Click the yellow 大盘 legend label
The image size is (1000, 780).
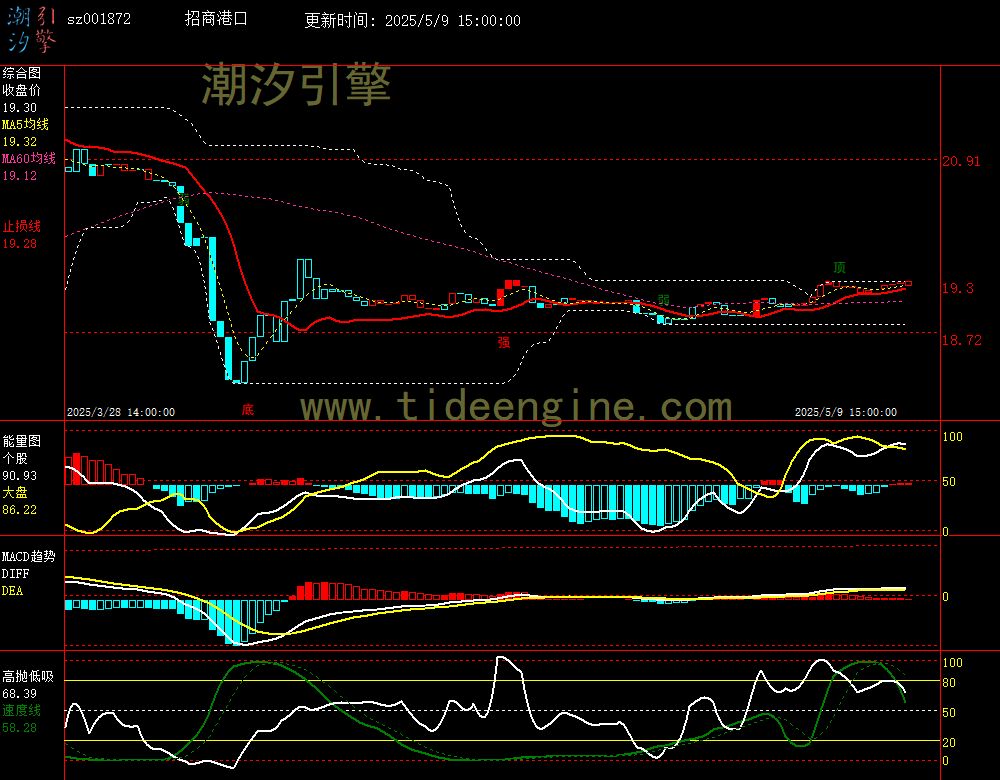[x=15, y=492]
